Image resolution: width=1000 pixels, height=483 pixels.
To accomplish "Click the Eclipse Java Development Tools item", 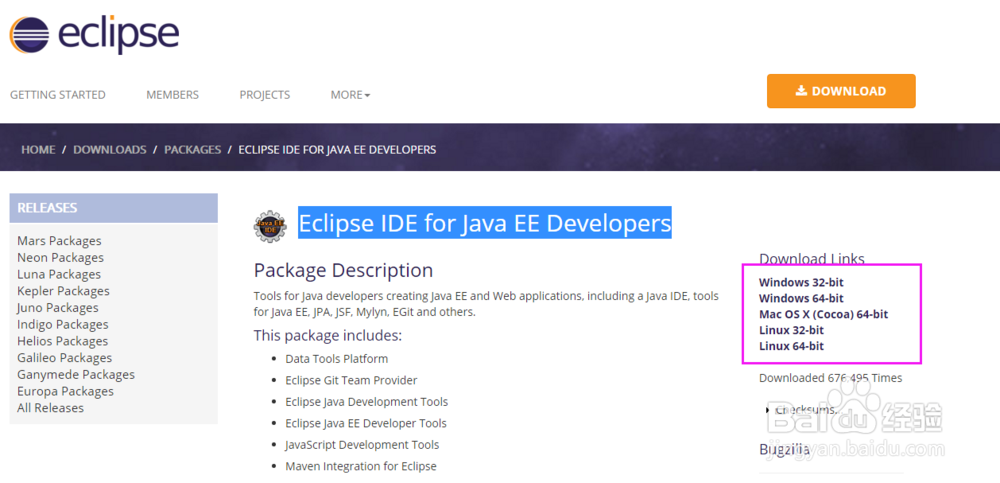I will 367,402.
